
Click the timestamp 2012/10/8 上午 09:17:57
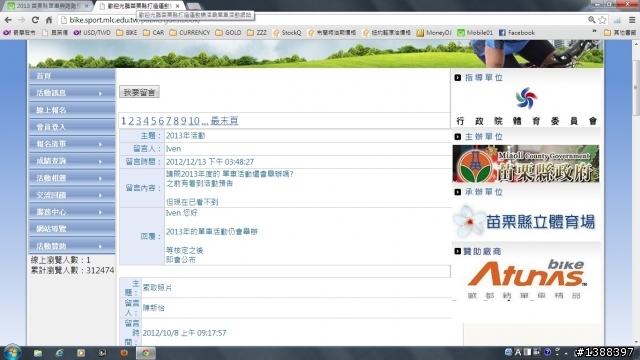pos(184,333)
